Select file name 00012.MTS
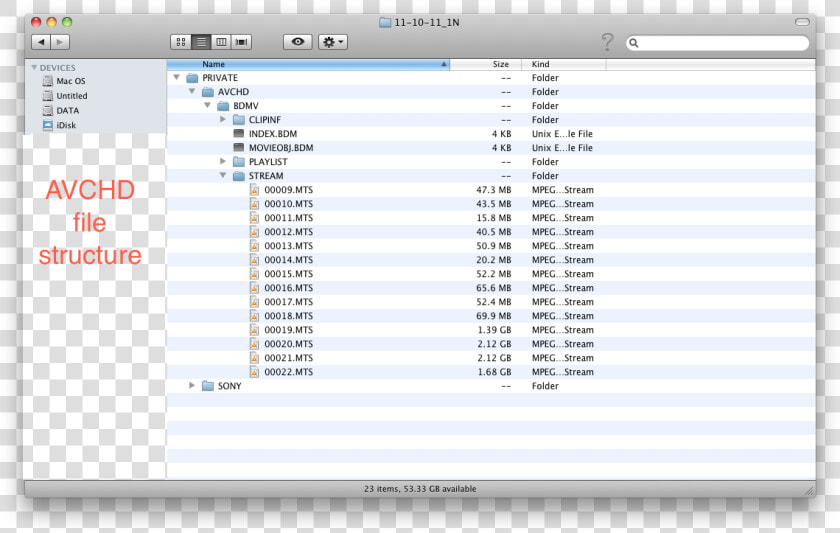This screenshot has width=840, height=533. 289,232
